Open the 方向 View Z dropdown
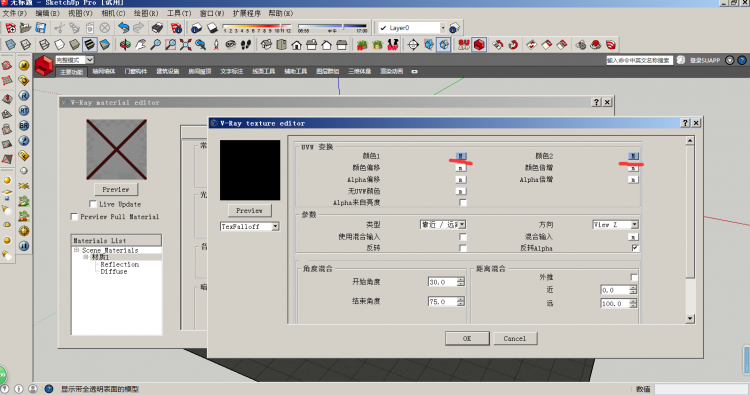The height and width of the screenshot is (395, 750). pyautogui.click(x=634, y=224)
